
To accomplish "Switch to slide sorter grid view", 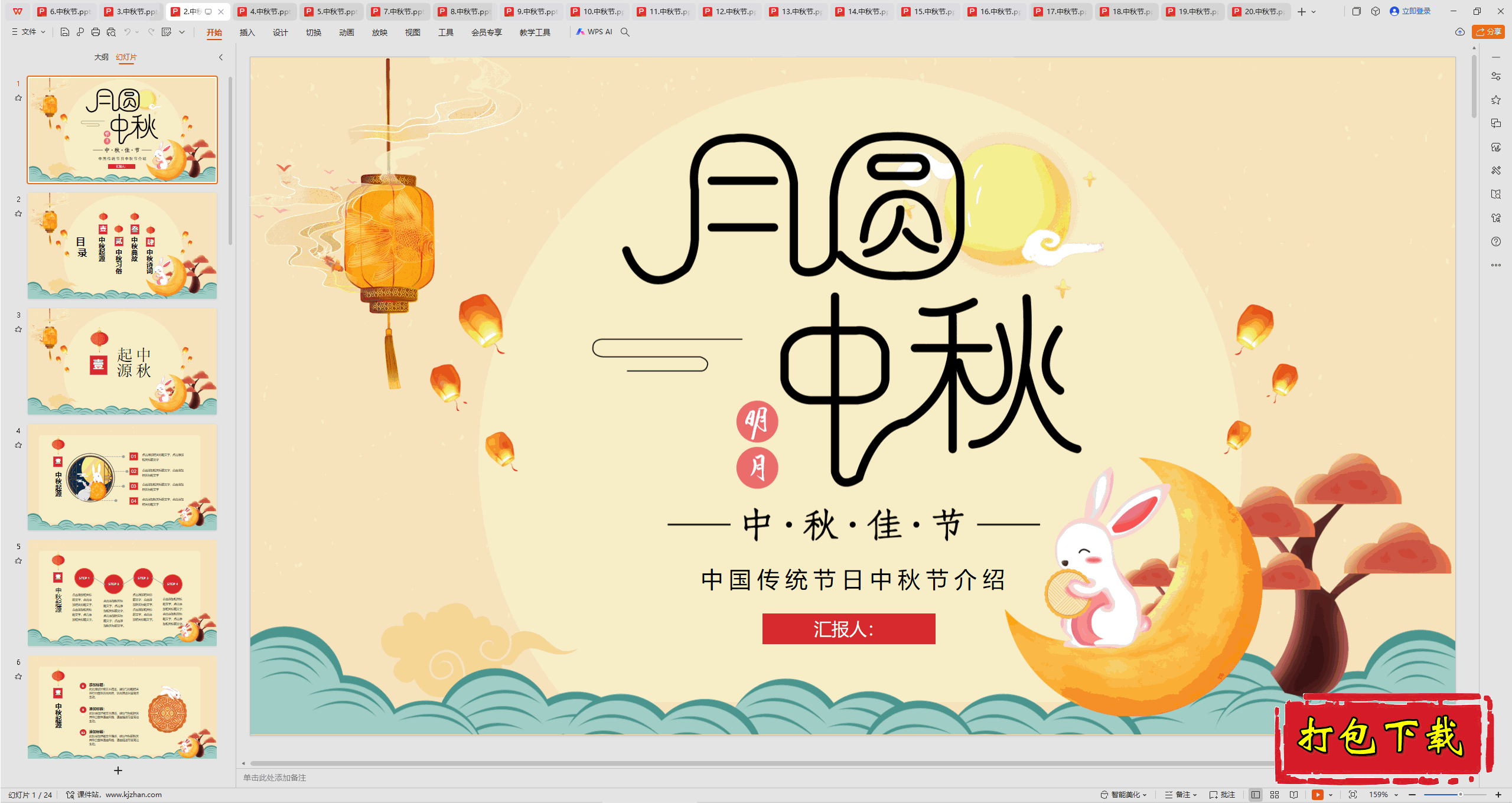I will pyautogui.click(x=1275, y=795).
